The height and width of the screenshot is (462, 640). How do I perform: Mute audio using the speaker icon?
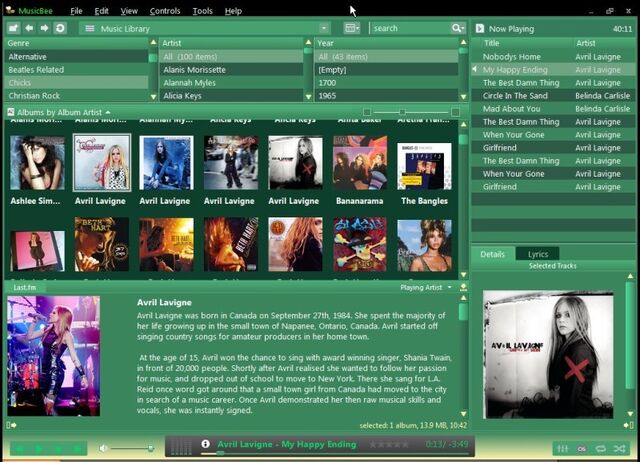tap(103, 448)
